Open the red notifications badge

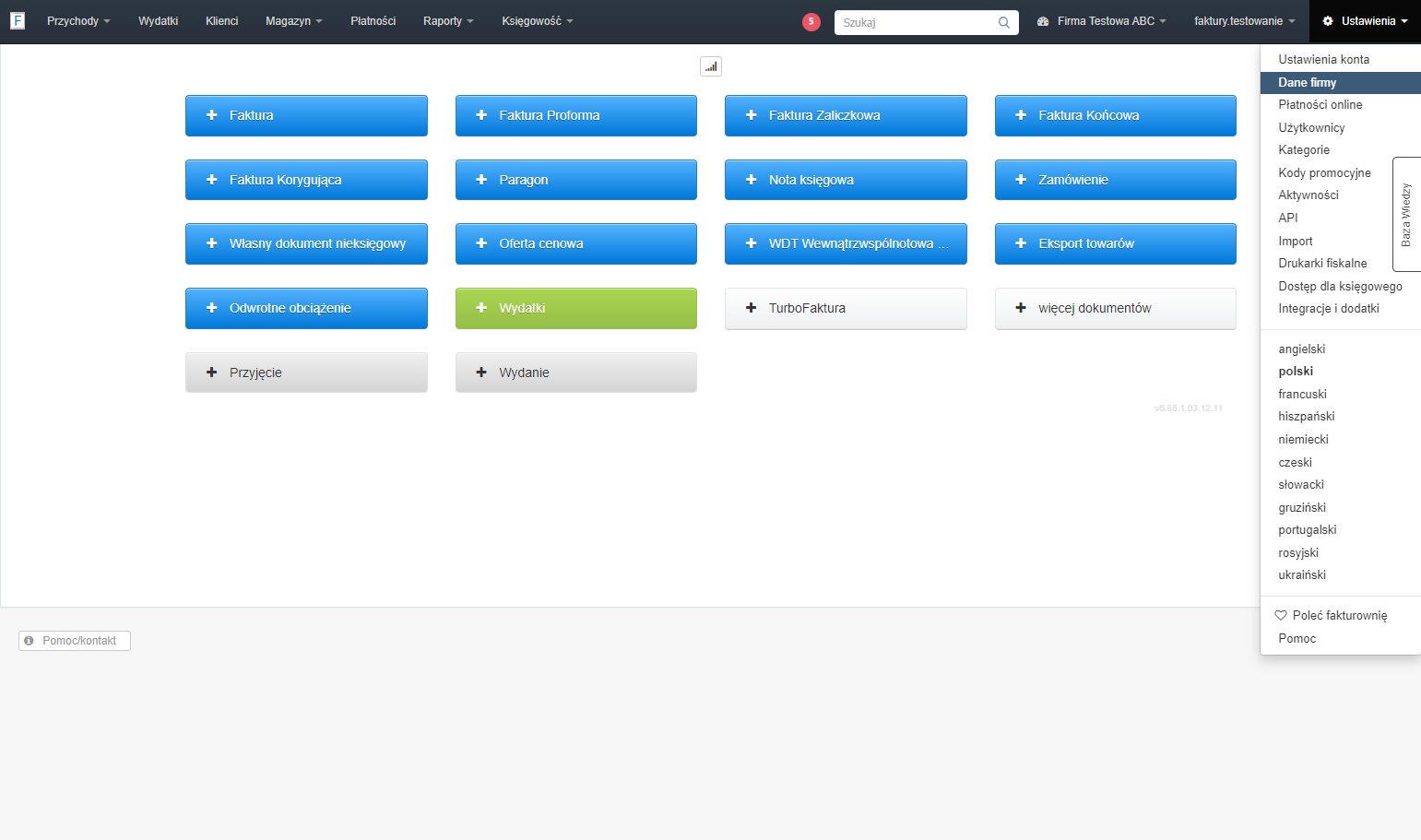click(811, 22)
